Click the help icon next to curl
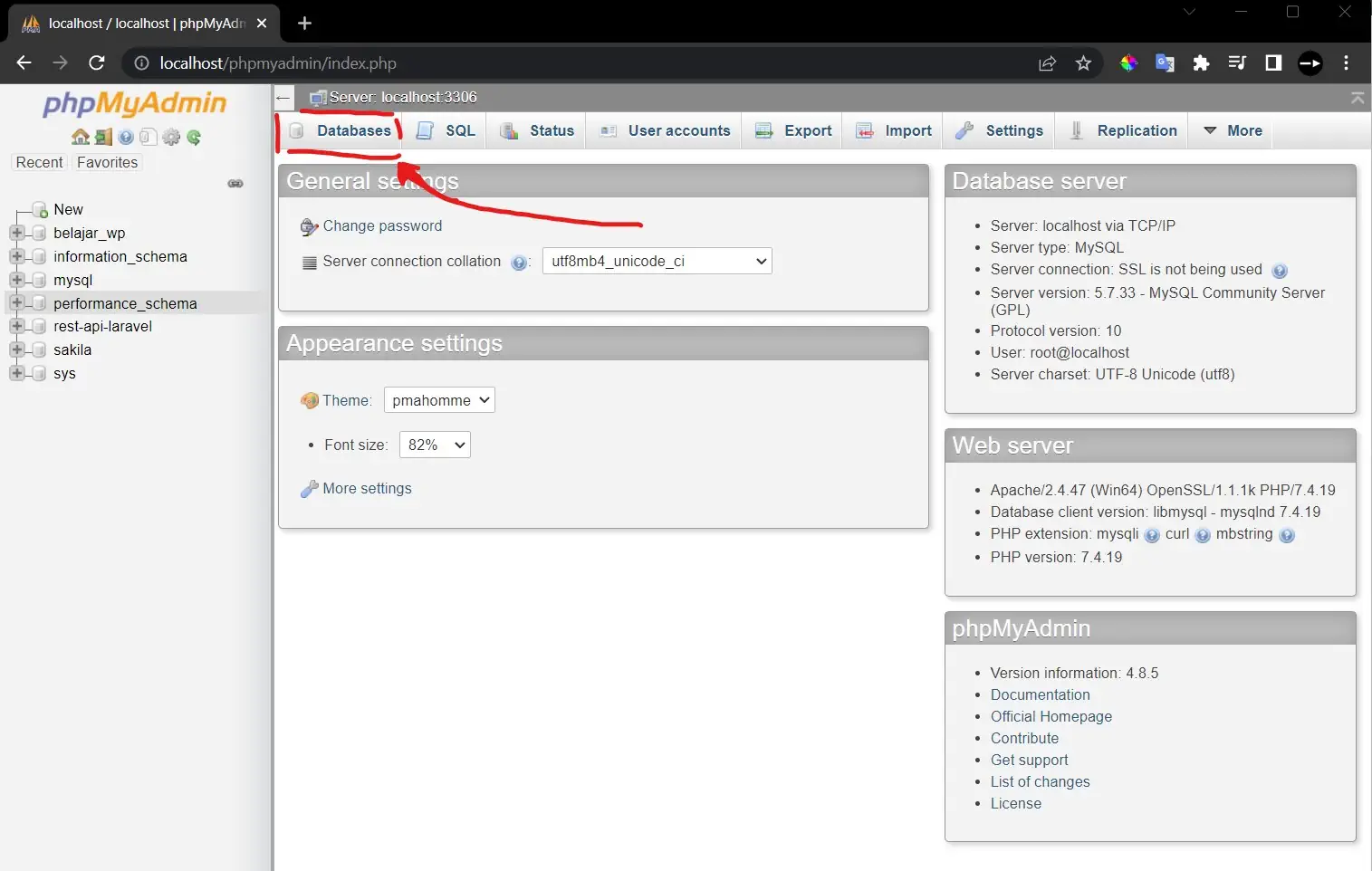1372x871 pixels. [x=1203, y=535]
